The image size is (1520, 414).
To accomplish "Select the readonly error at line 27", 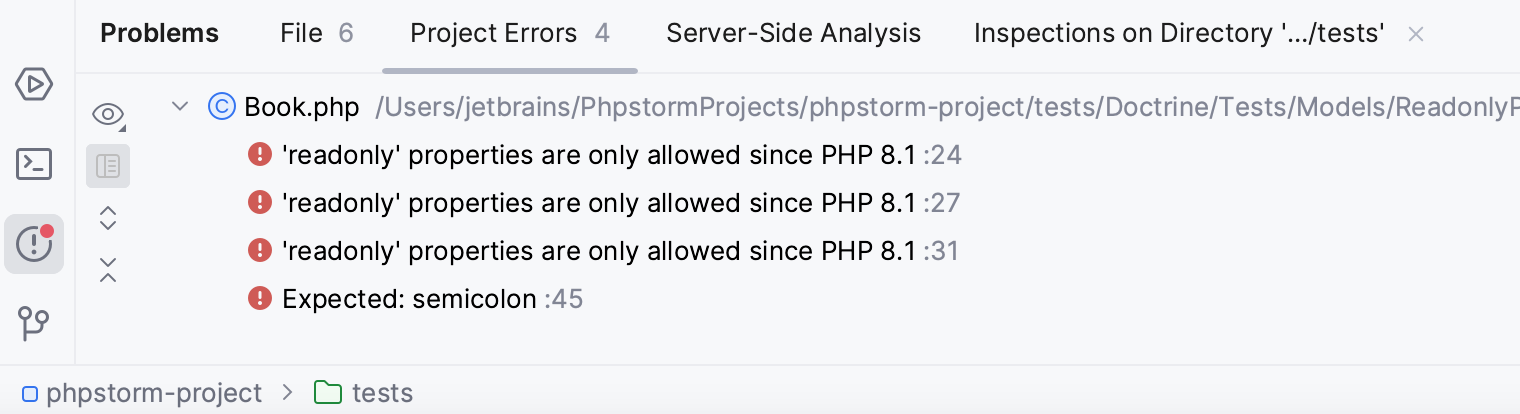I will [x=598, y=203].
